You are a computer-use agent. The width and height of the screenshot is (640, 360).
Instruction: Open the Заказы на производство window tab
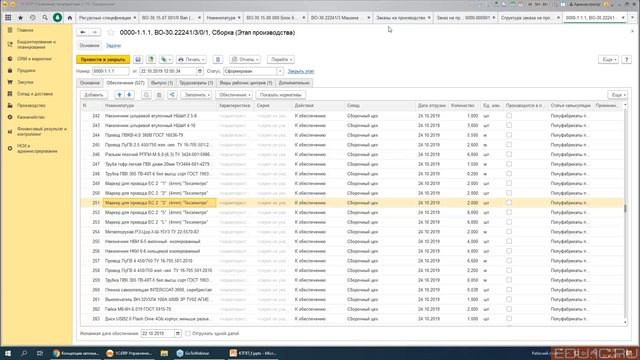403,18
